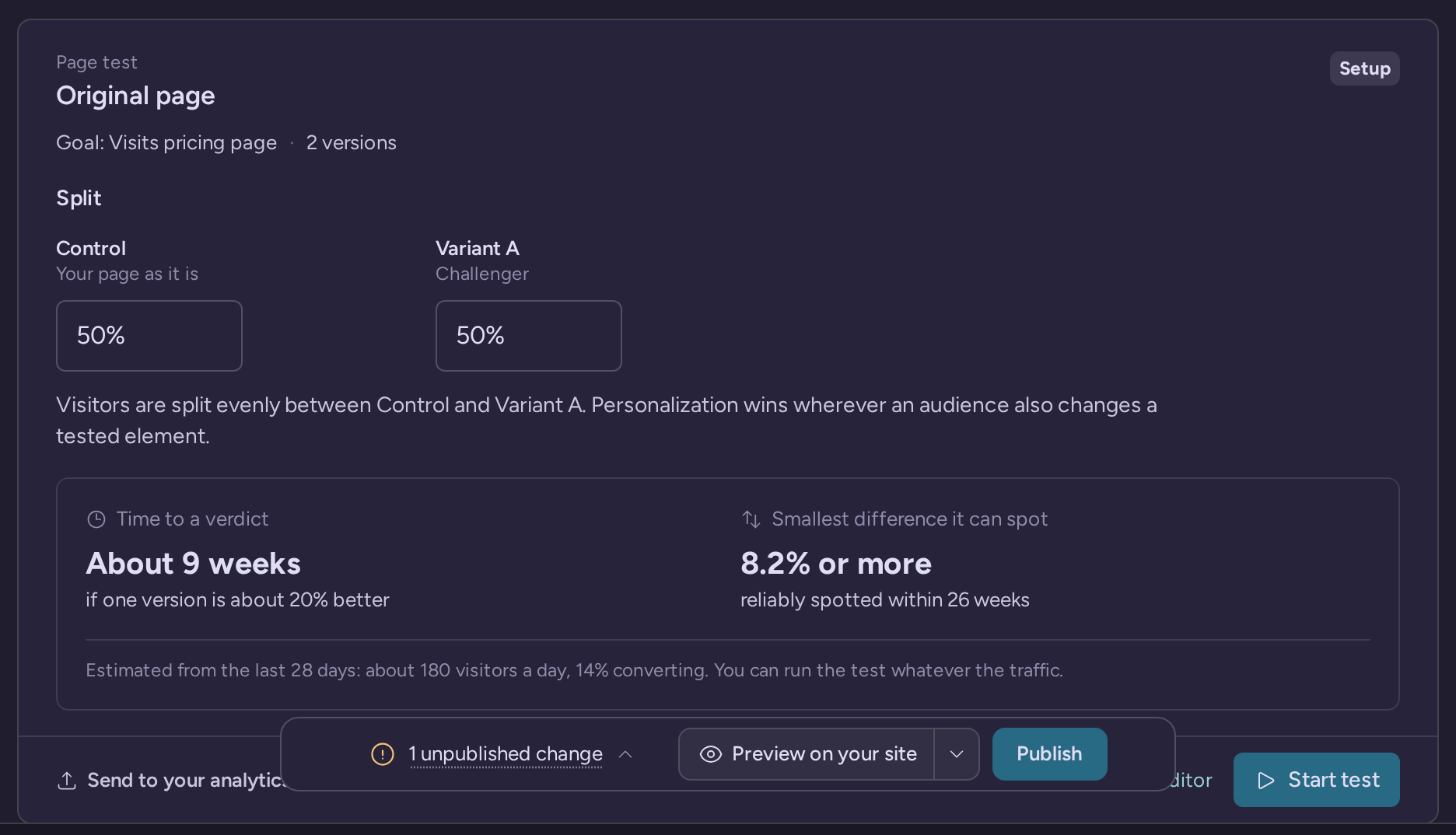Viewport: 1456px width, 835px height.
Task: Click 'reliably spotted within 26 weeks' text
Action: 885,600
